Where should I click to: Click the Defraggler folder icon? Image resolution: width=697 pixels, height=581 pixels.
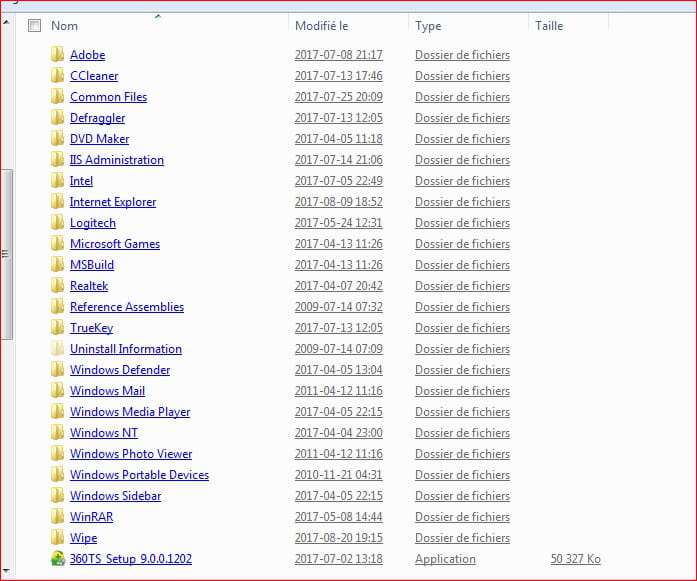click(57, 117)
